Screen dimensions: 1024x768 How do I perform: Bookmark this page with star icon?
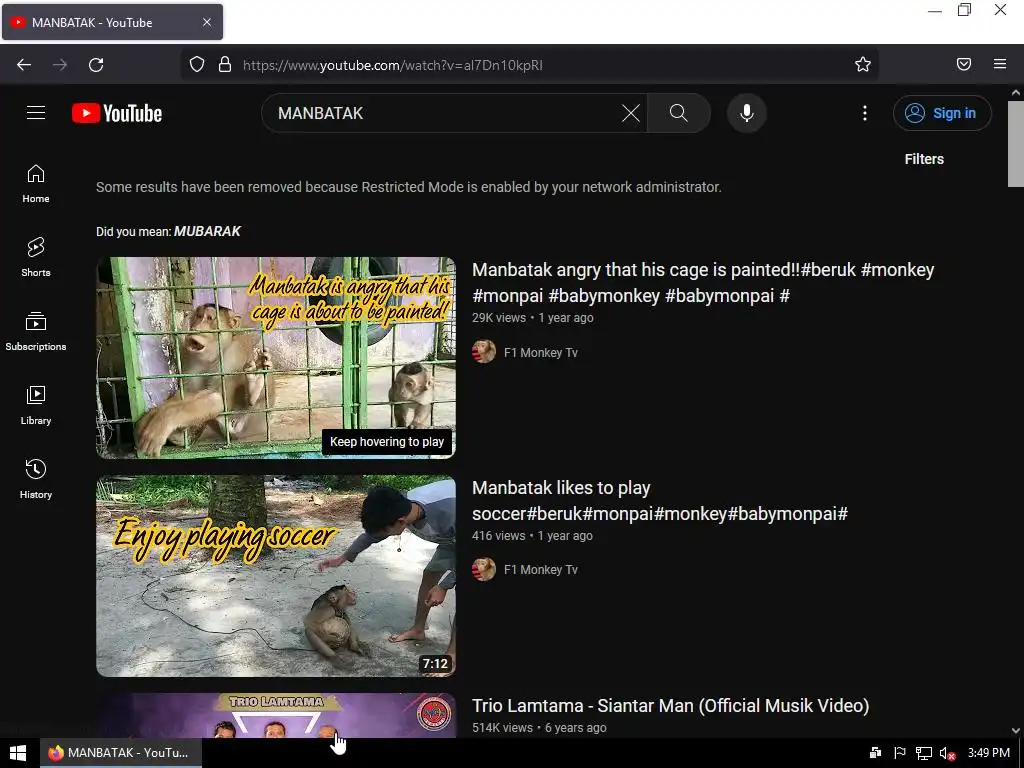(863, 64)
